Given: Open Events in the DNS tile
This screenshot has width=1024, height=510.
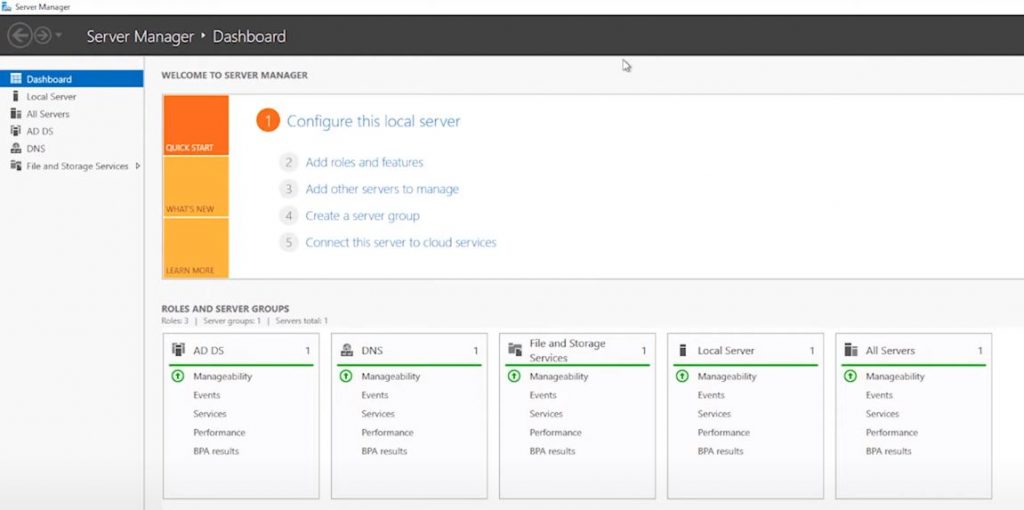Looking at the screenshot, I should [x=375, y=395].
